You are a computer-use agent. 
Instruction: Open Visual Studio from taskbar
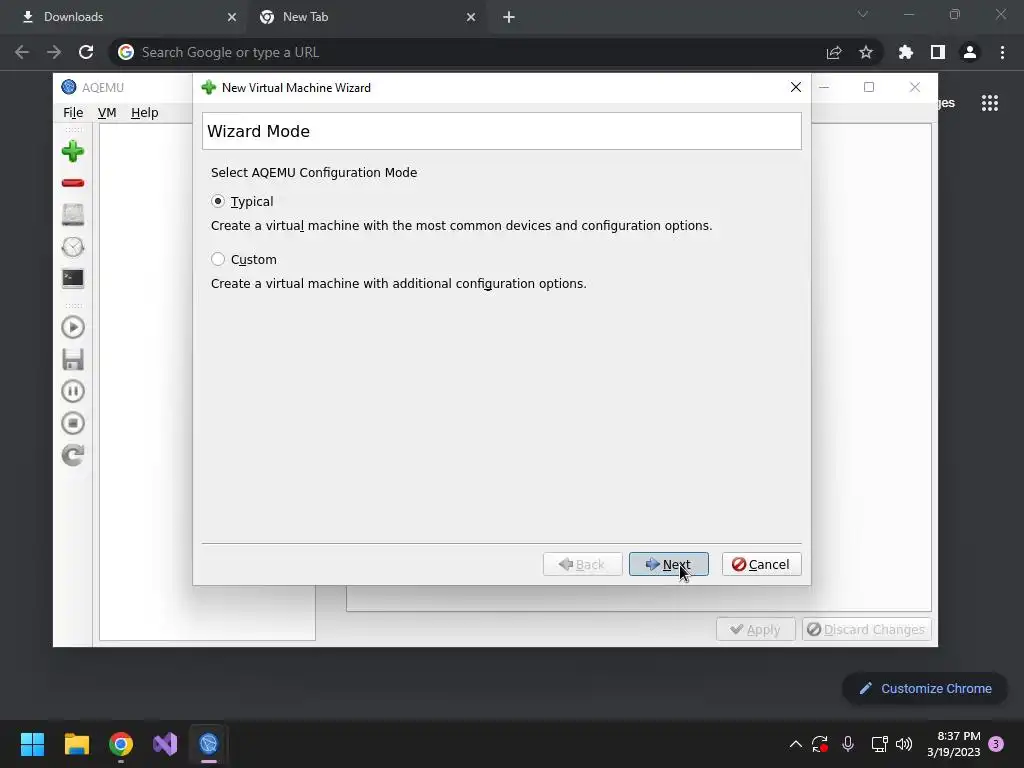coord(165,744)
